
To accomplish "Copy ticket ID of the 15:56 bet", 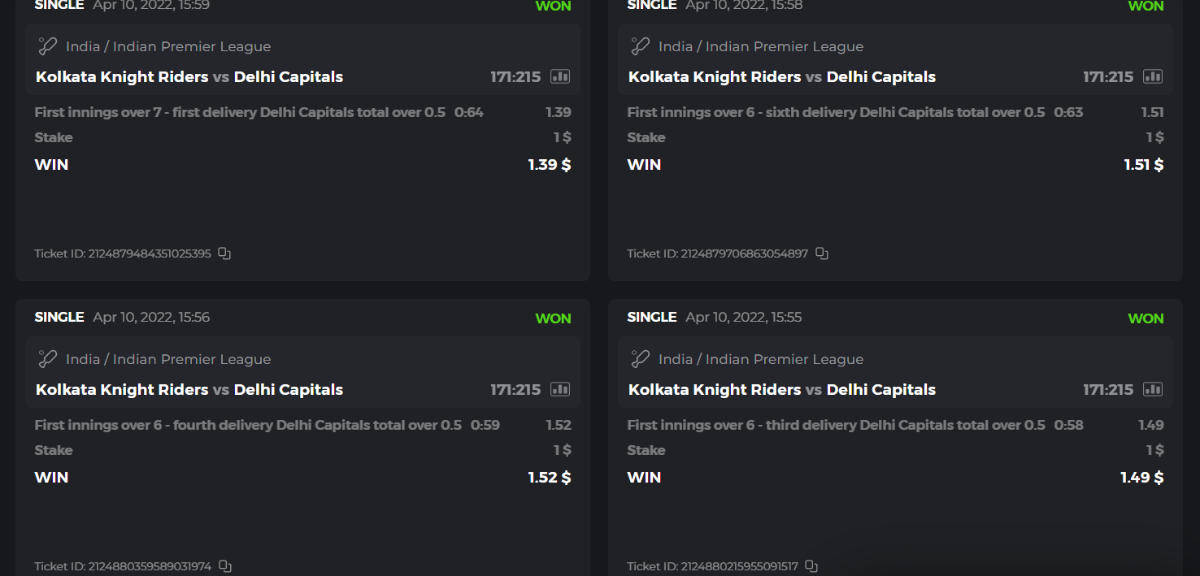I will (x=225, y=567).
